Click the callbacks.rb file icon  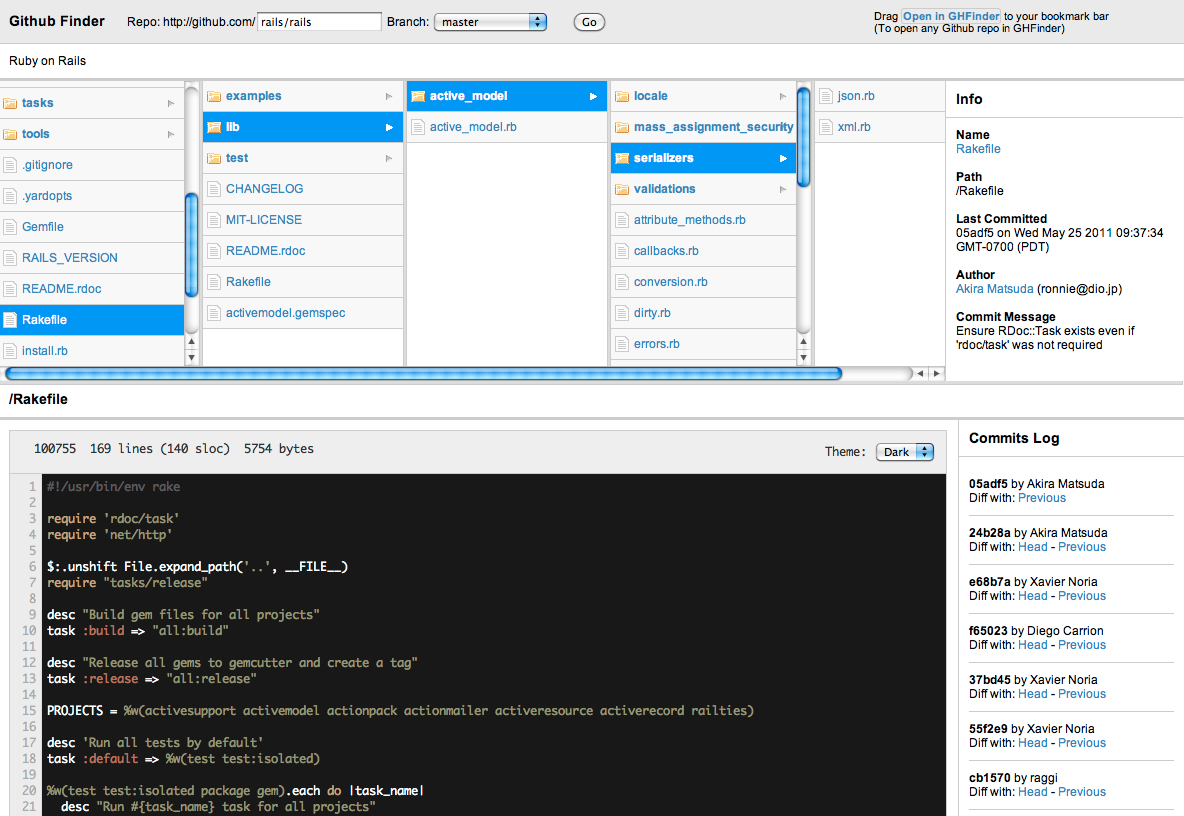coord(621,251)
